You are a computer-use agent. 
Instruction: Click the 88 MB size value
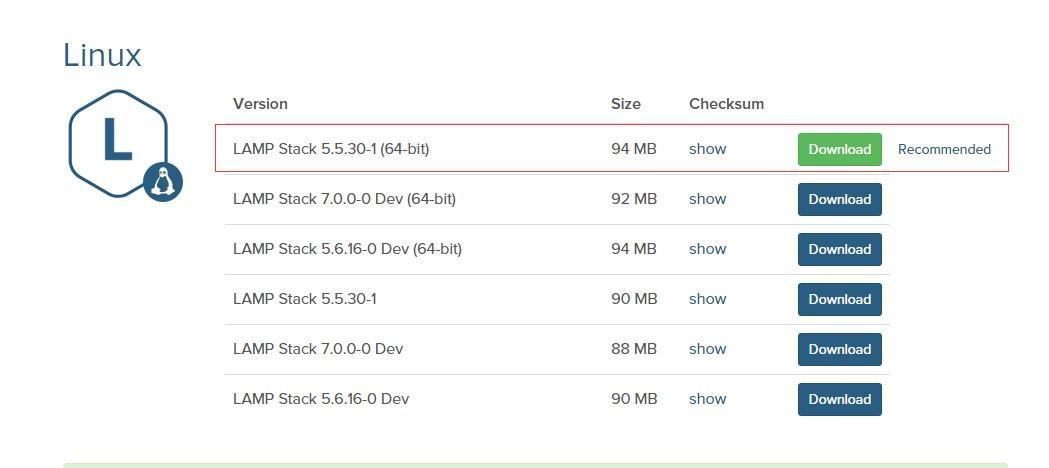click(x=634, y=349)
